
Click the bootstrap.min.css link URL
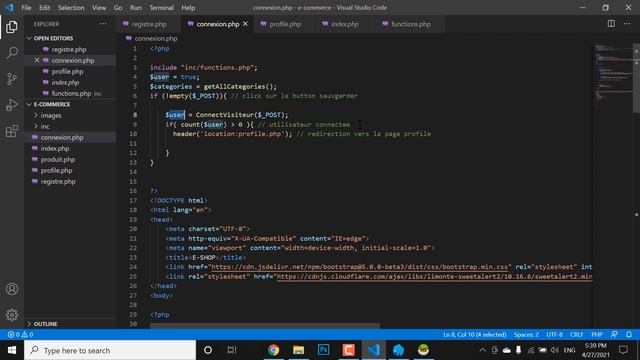pyautogui.click(x=359, y=267)
